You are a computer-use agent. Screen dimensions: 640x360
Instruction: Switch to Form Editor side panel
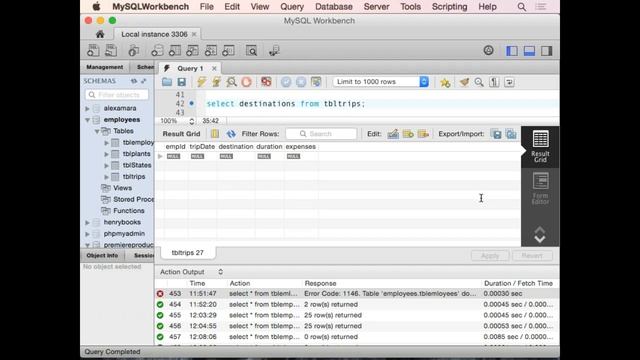coord(540,189)
